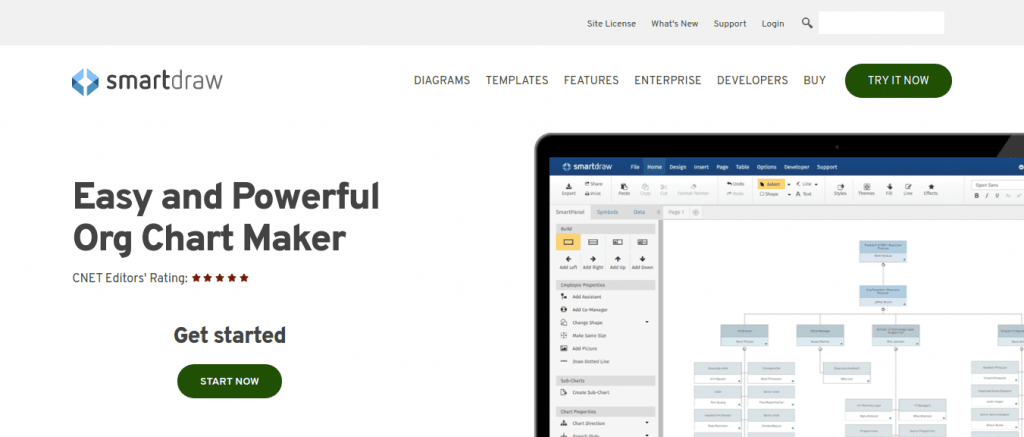Click the Add Left arrow

click(x=568, y=259)
